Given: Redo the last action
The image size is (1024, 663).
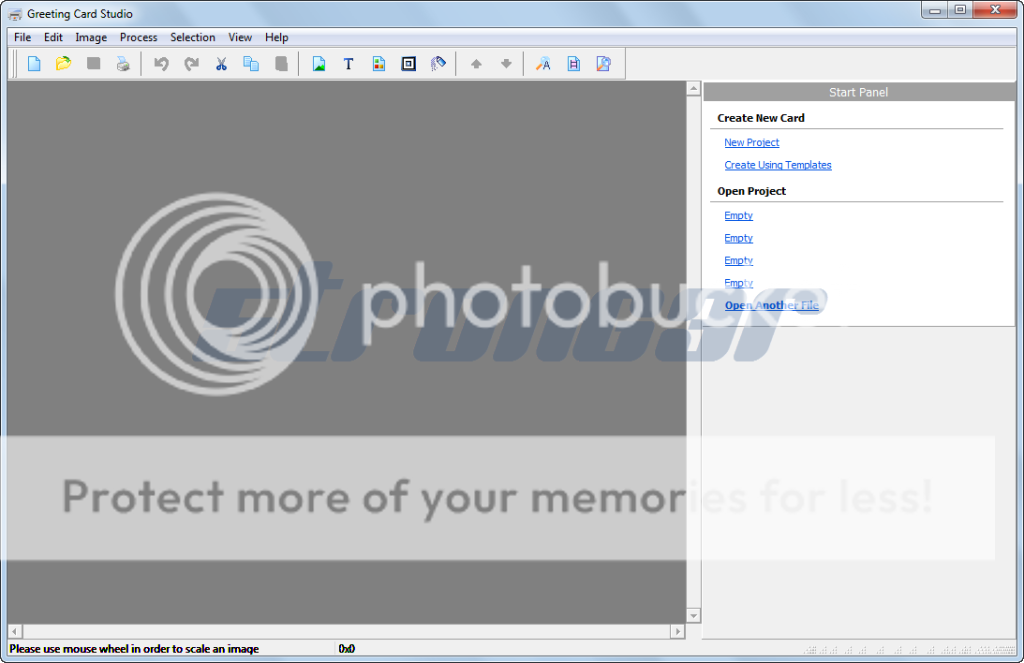Looking at the screenshot, I should coord(191,63).
